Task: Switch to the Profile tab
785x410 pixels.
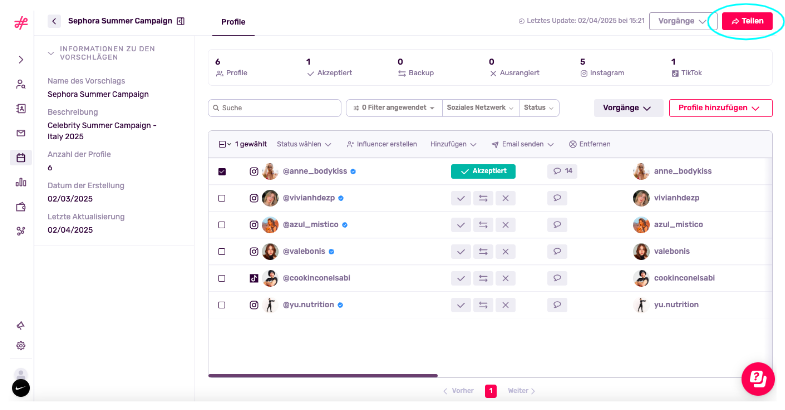Action: pos(233,22)
